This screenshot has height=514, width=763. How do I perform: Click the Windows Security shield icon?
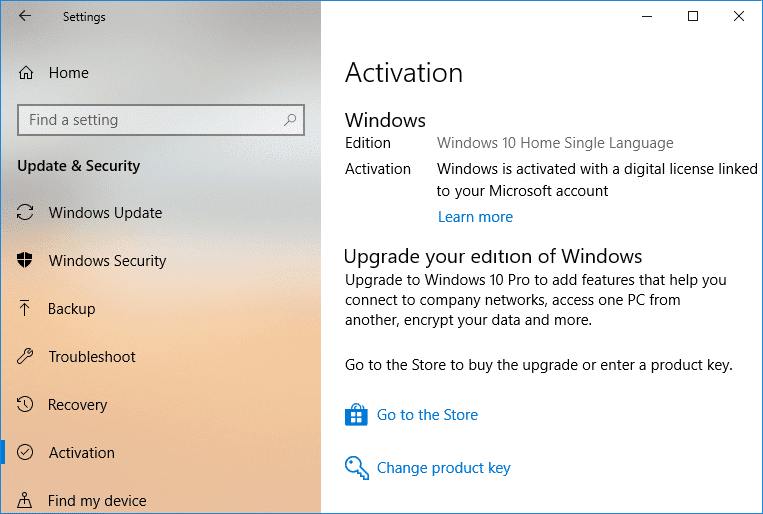(25, 260)
